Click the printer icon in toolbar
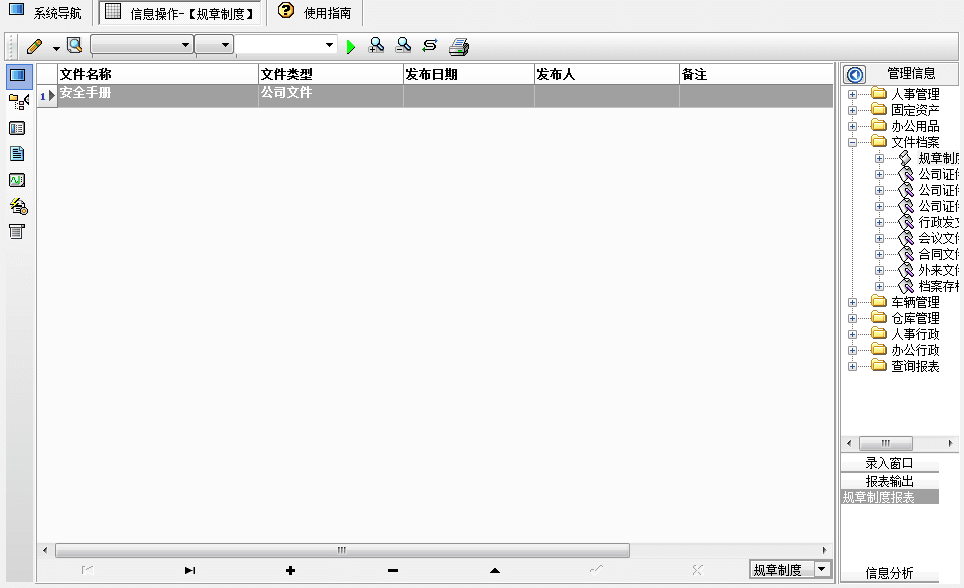Screen dimensions: 964x588 tap(459, 46)
